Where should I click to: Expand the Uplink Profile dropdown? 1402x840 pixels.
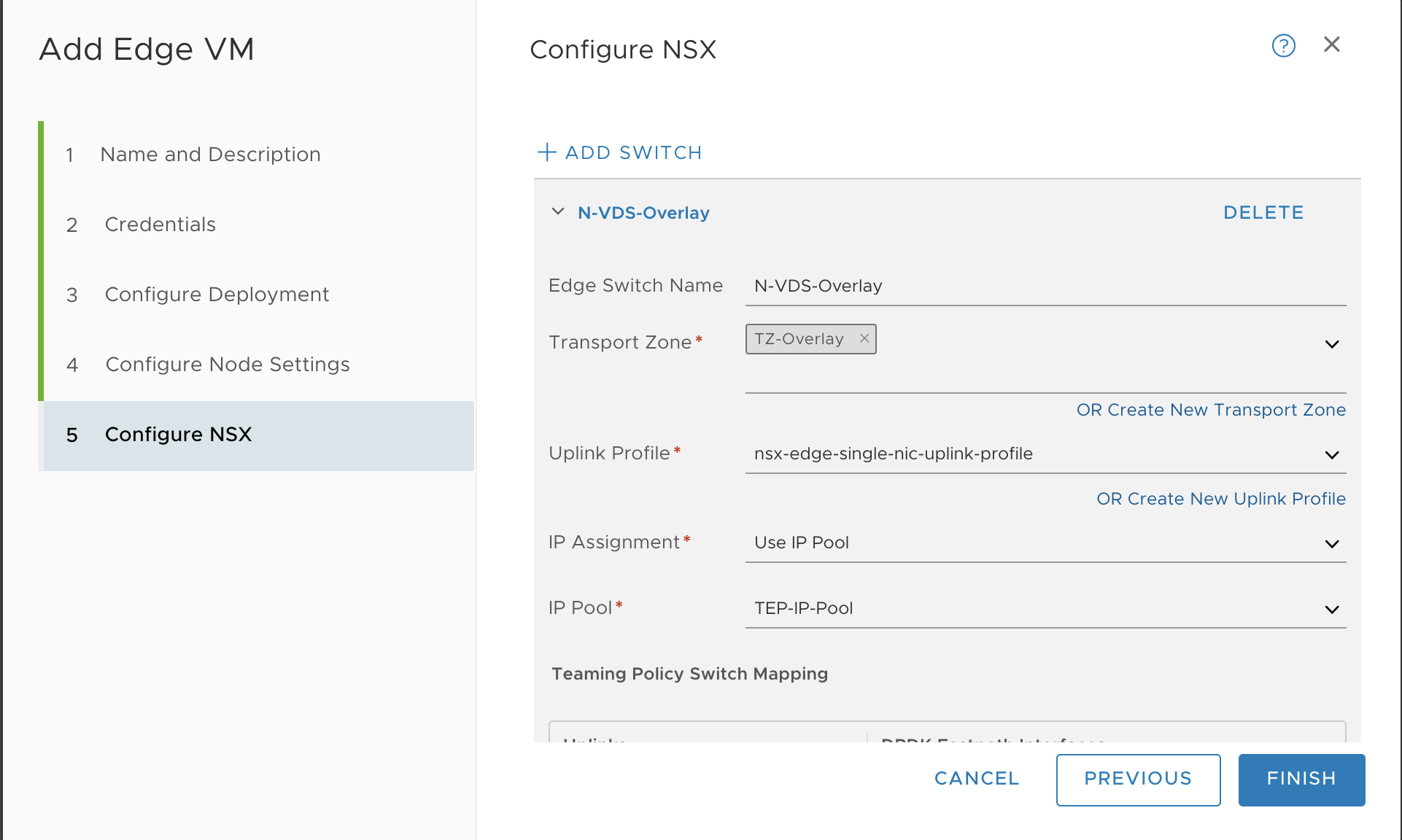pyautogui.click(x=1332, y=455)
